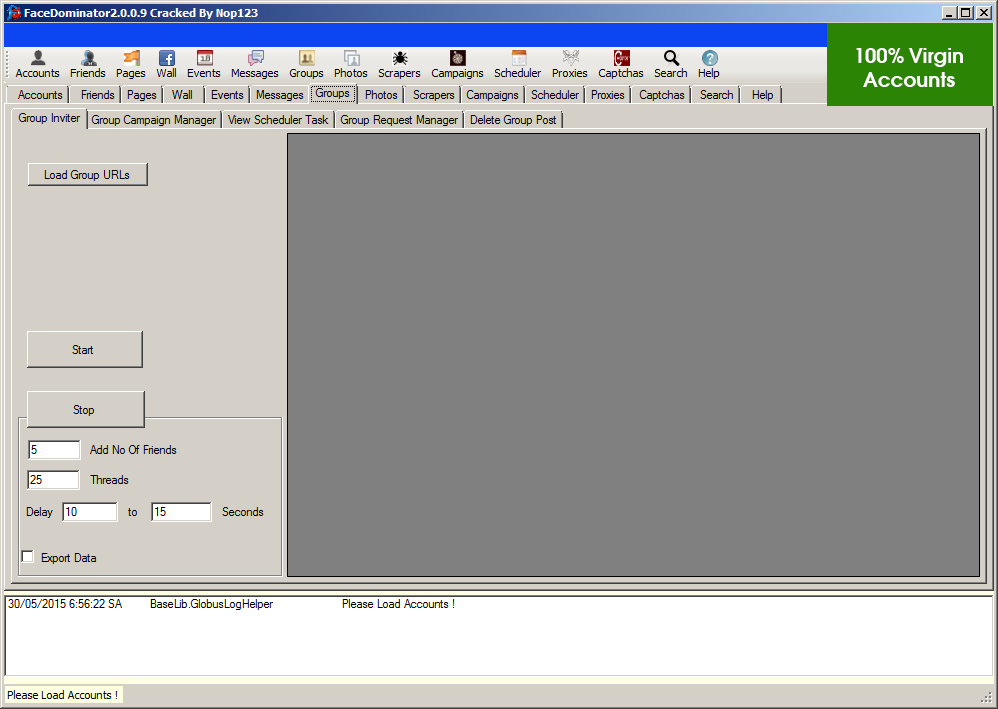
Task: Open Accounts toolbar icon
Action: (x=38, y=65)
